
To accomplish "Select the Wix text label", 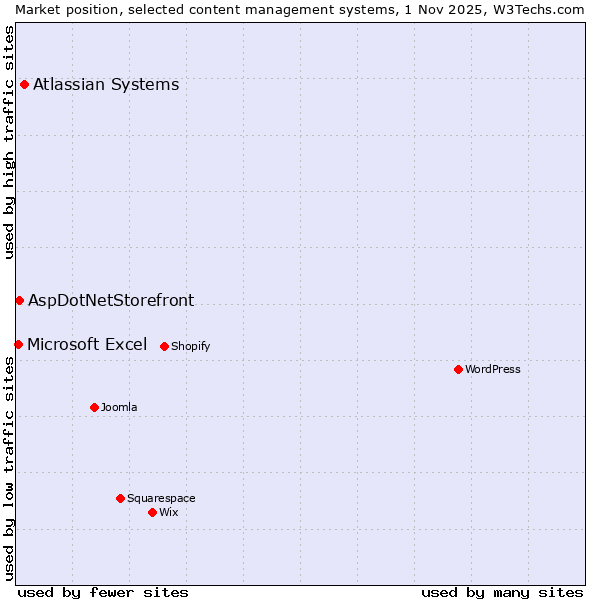I will 168,512.
